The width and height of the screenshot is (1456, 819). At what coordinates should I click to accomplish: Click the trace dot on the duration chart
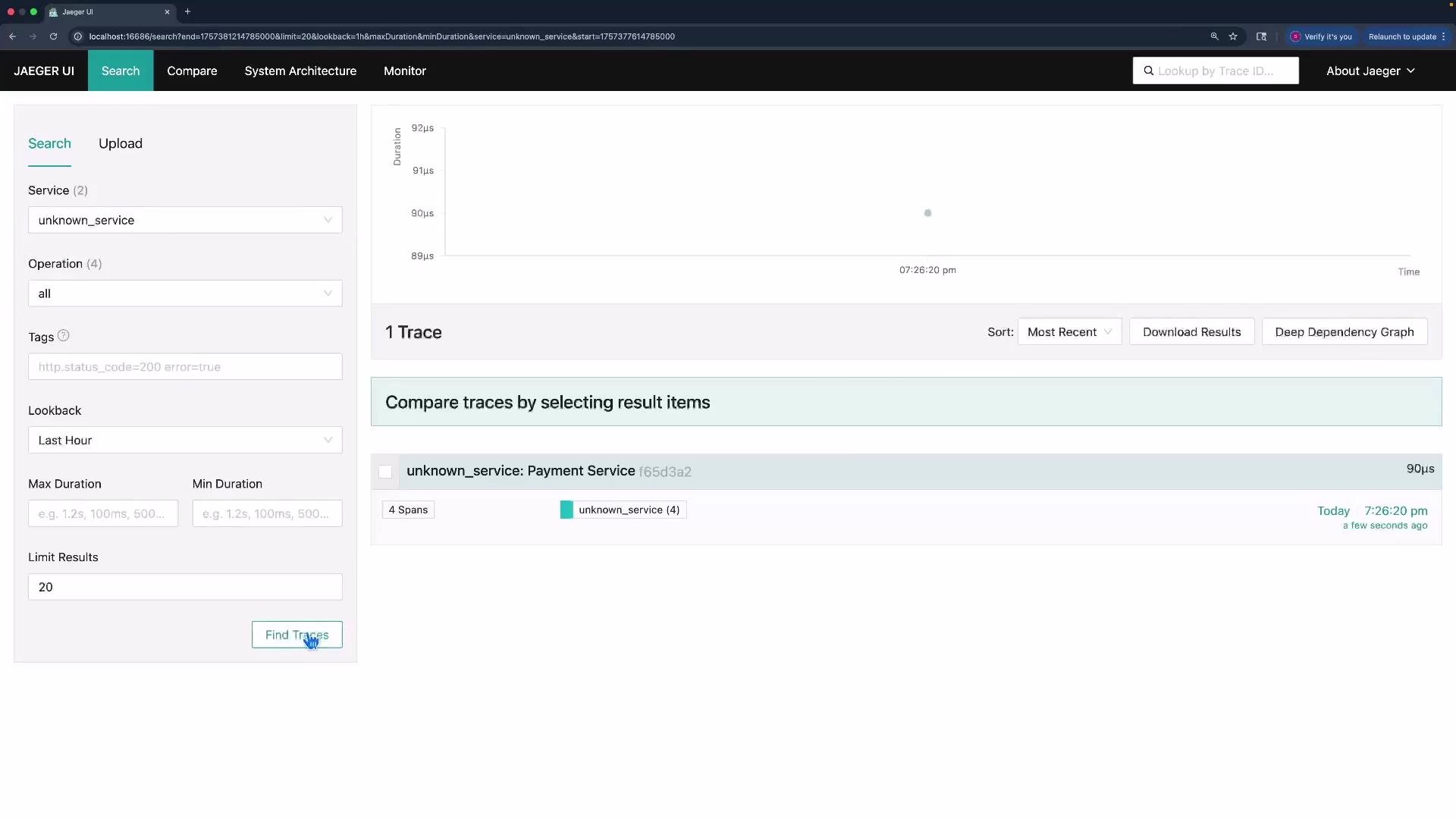(927, 213)
